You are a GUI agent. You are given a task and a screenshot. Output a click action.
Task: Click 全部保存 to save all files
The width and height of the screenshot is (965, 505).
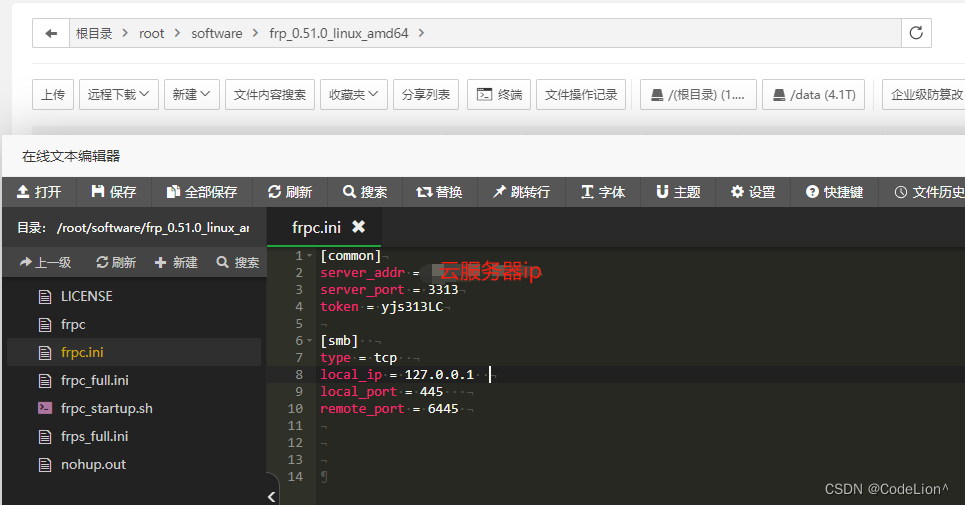click(202, 192)
